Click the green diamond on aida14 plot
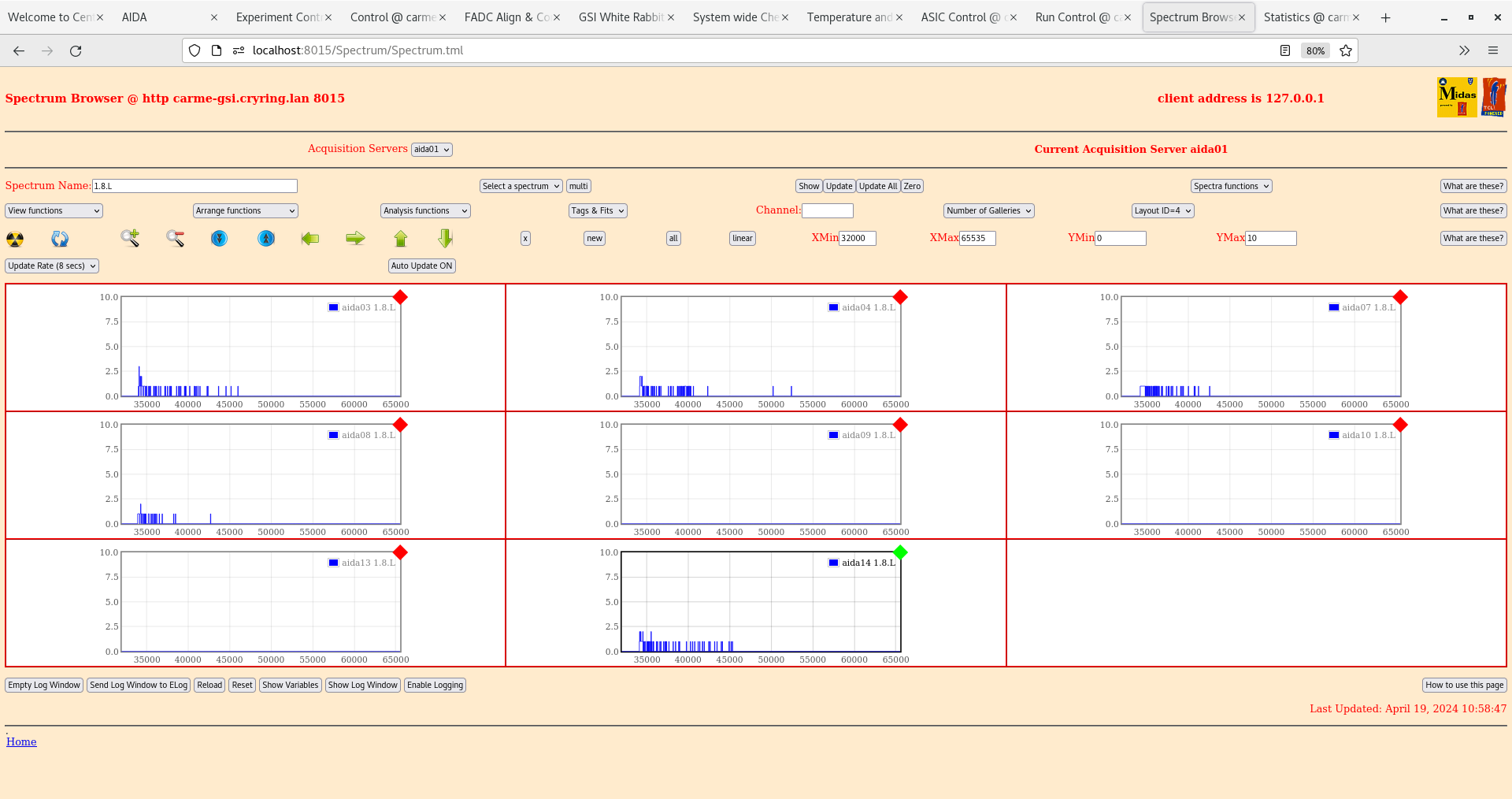This screenshot has width=1512, height=799. pyautogui.click(x=900, y=552)
